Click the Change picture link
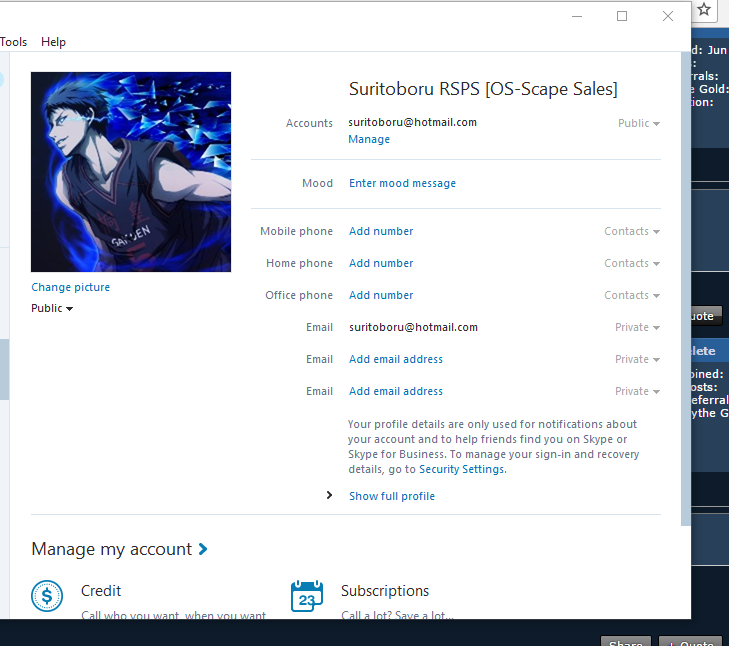The height and width of the screenshot is (646, 729). click(71, 287)
